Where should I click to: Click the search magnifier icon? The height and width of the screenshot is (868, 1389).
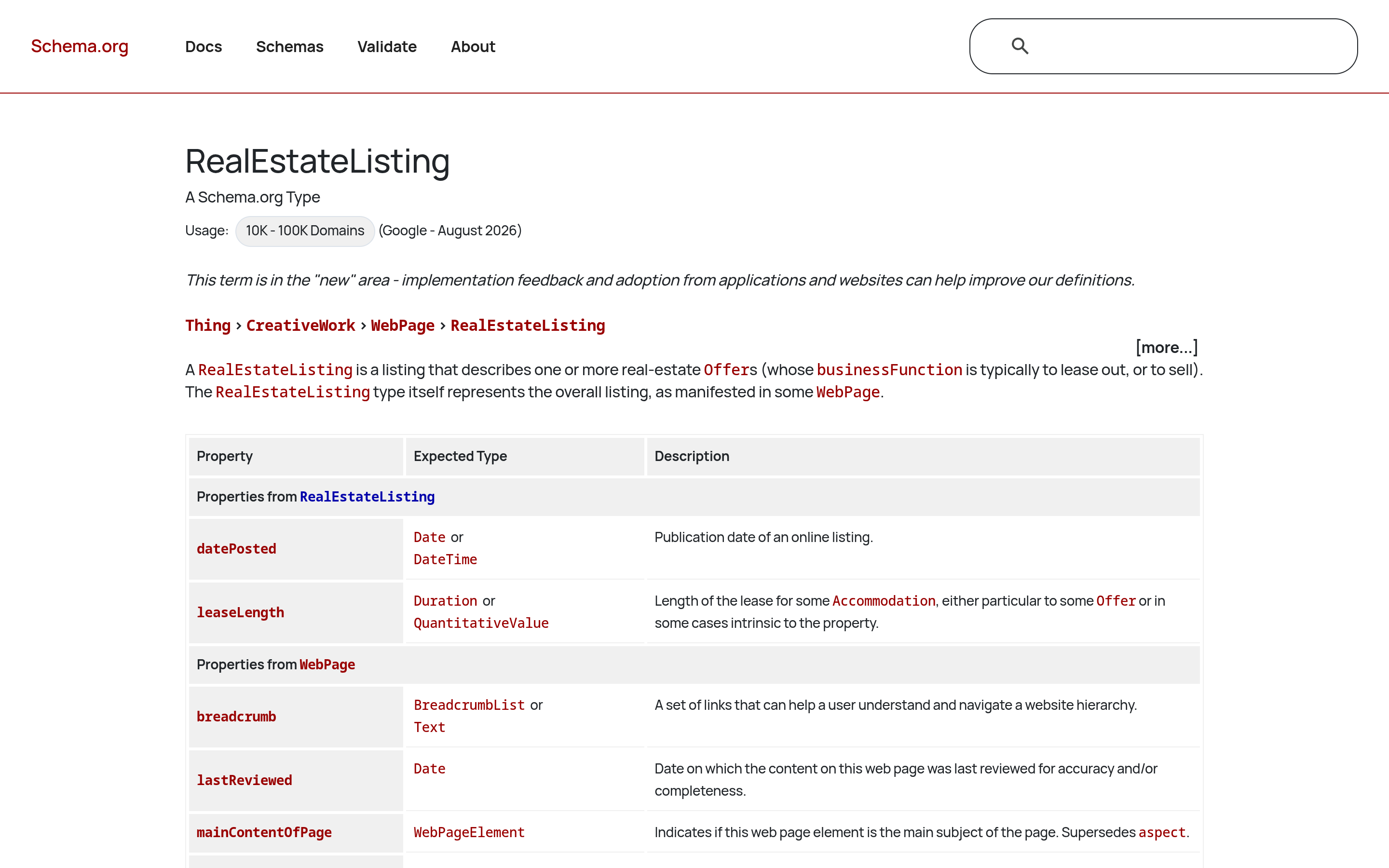[1020, 46]
